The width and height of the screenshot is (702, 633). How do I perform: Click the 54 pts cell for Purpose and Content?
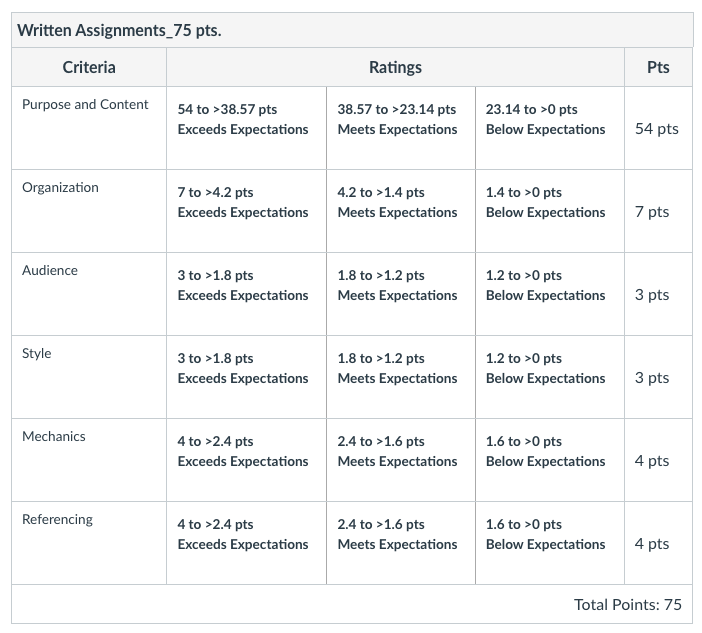pyautogui.click(x=656, y=128)
